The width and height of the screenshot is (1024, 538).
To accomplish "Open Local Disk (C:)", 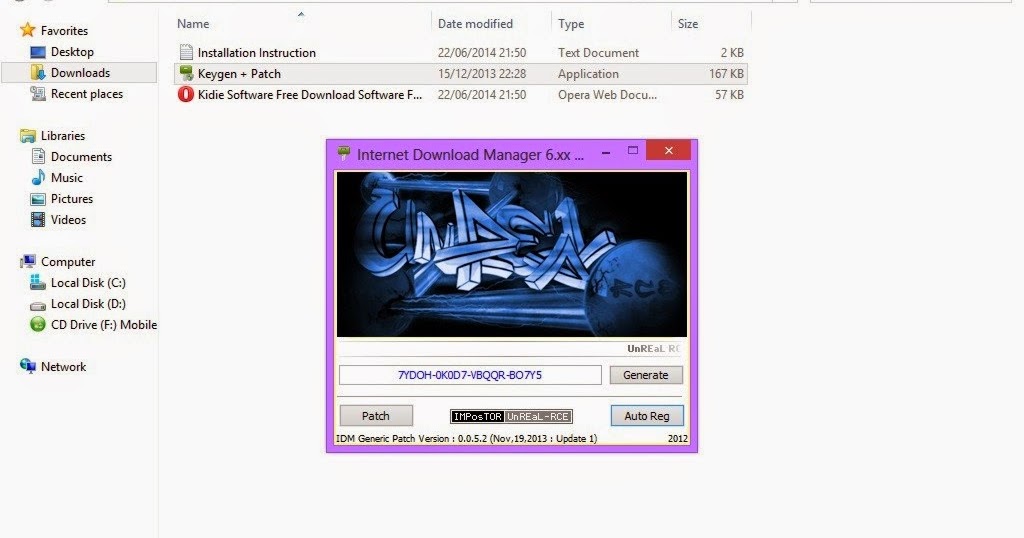I will pos(88,283).
